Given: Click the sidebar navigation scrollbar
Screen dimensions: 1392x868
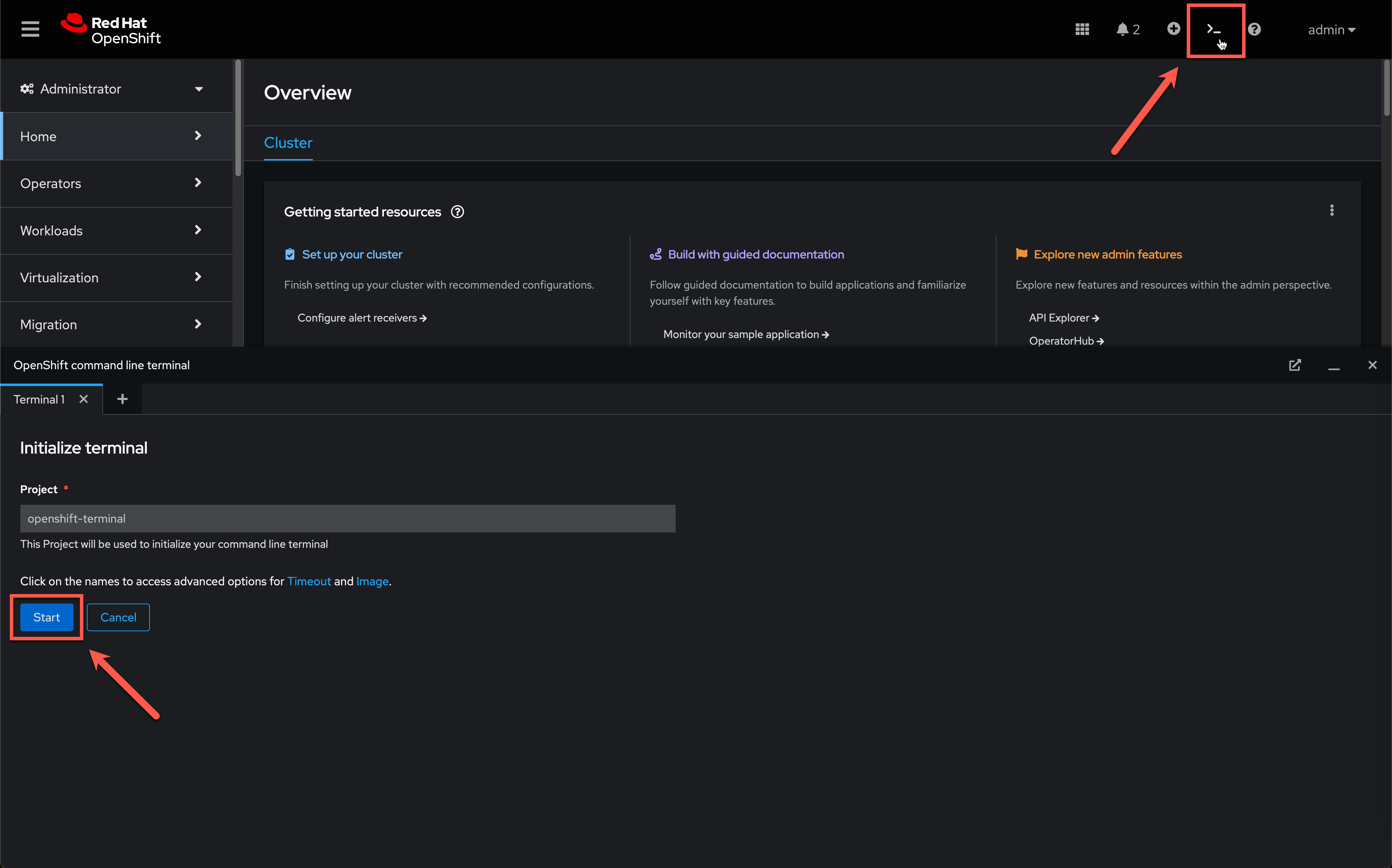Looking at the screenshot, I should 237,118.
